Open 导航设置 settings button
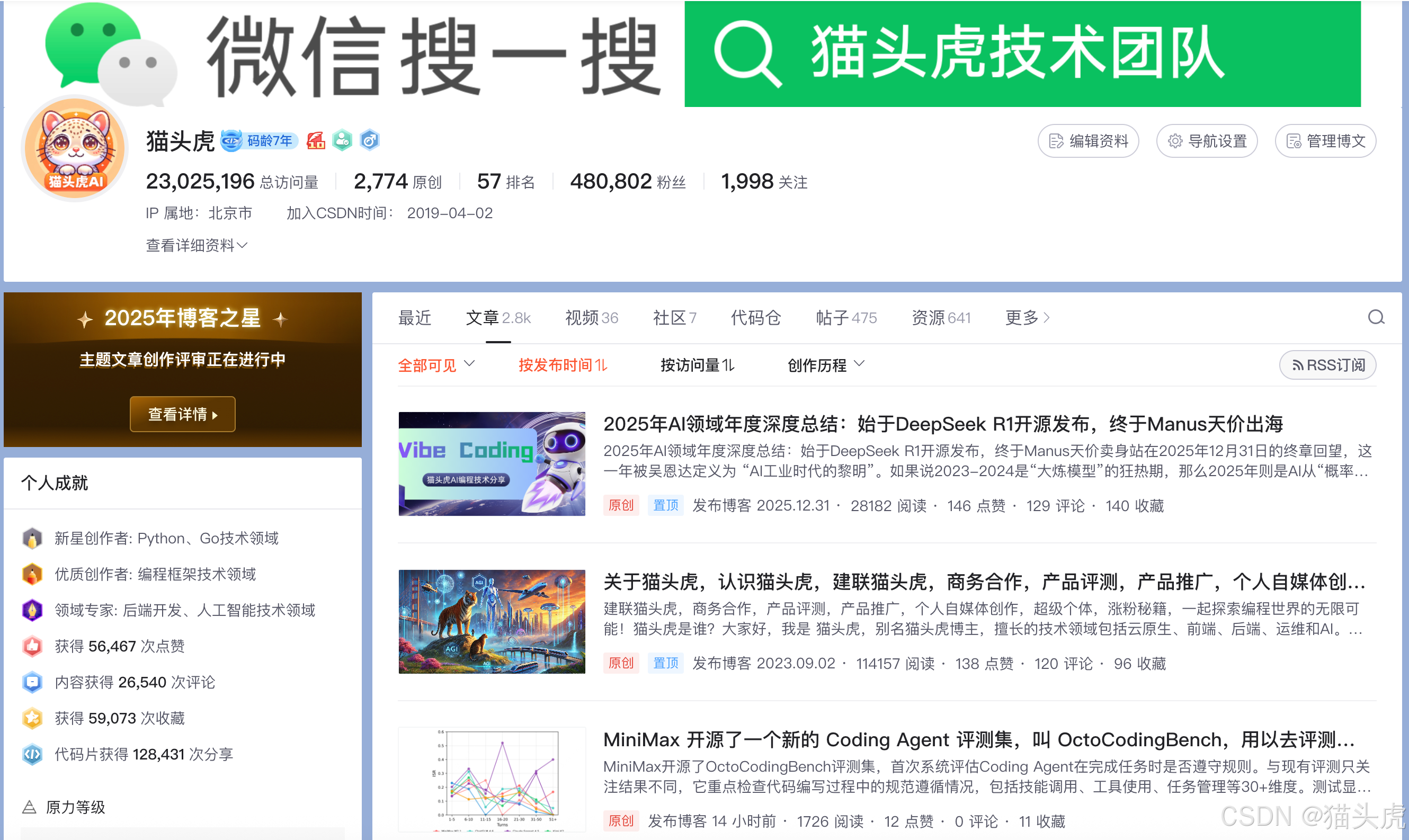This screenshot has width=1409, height=840. pyautogui.click(x=1207, y=141)
